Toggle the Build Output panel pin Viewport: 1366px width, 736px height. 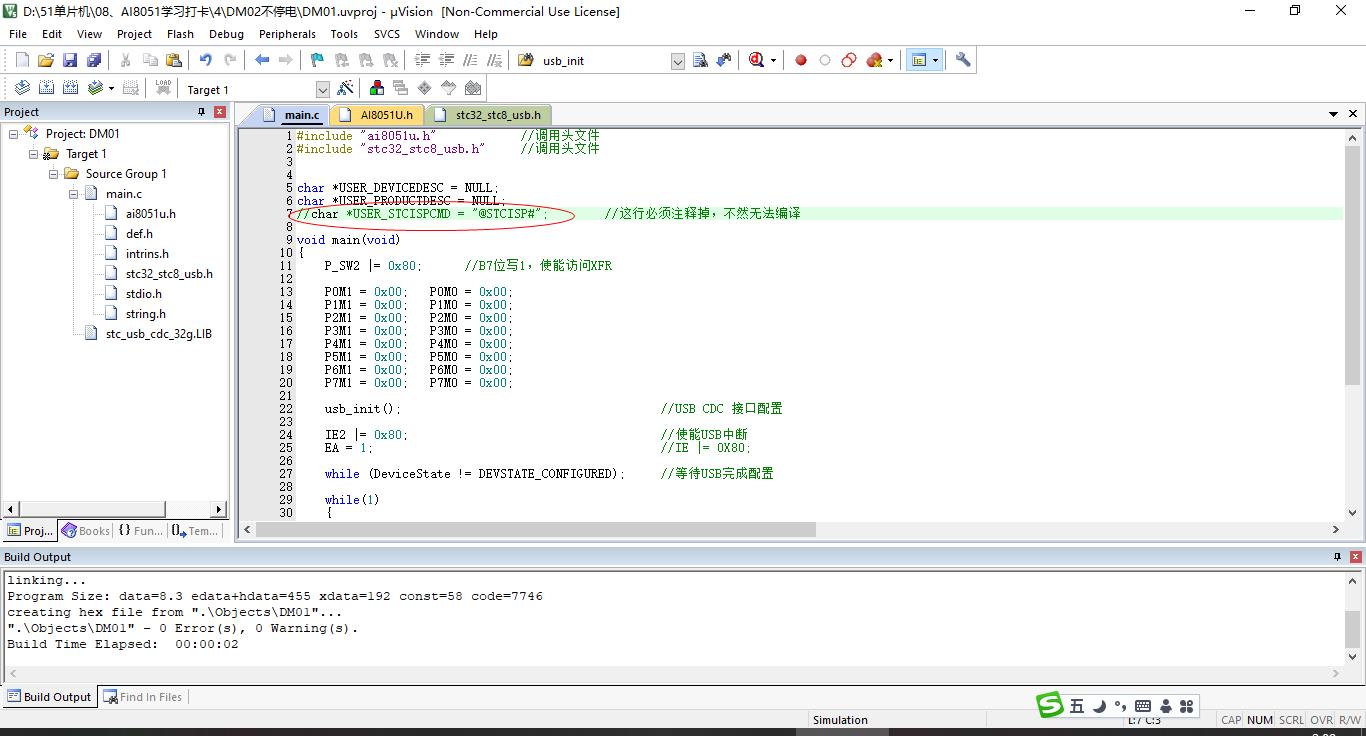(1337, 557)
